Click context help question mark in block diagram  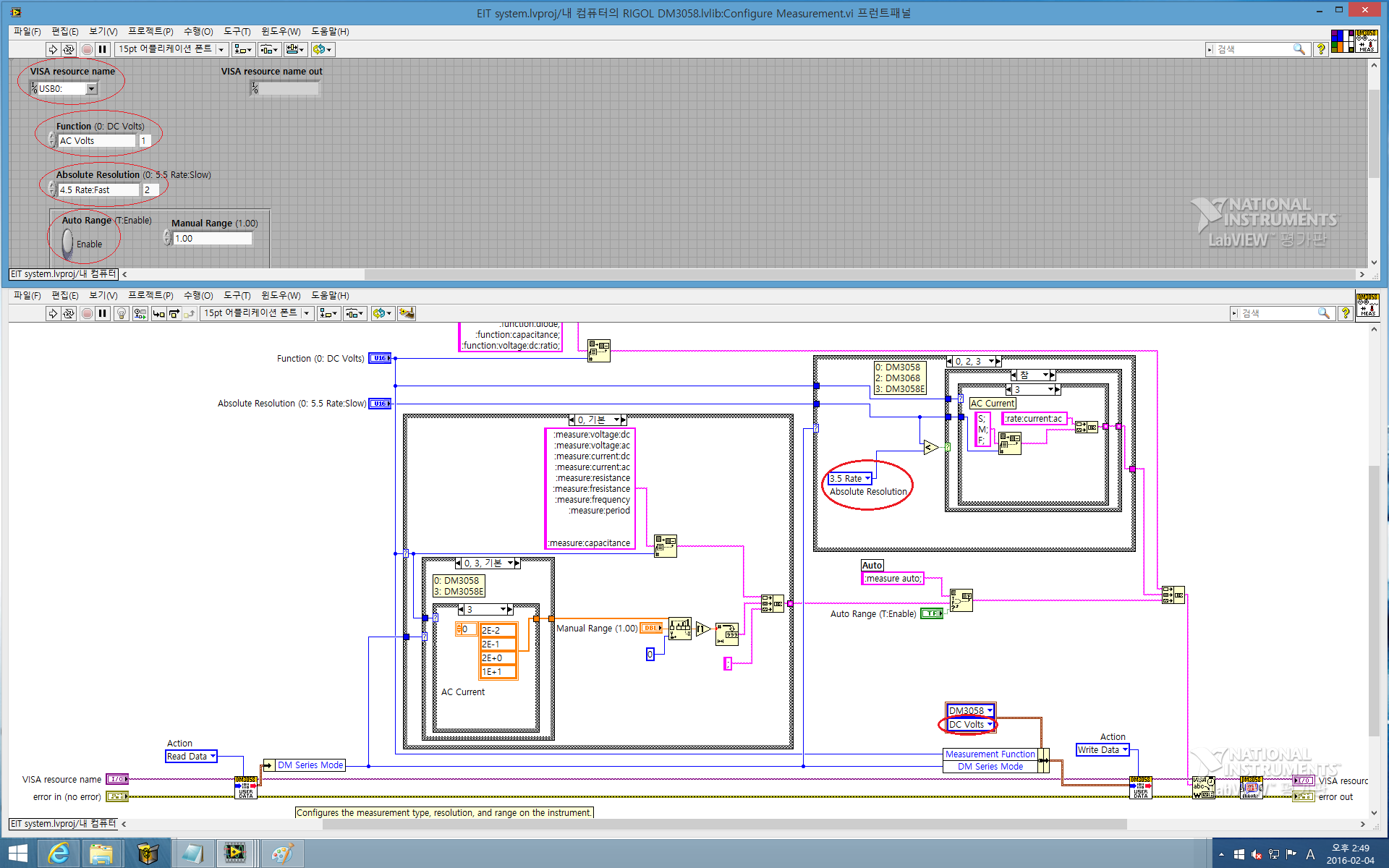pos(1346,313)
